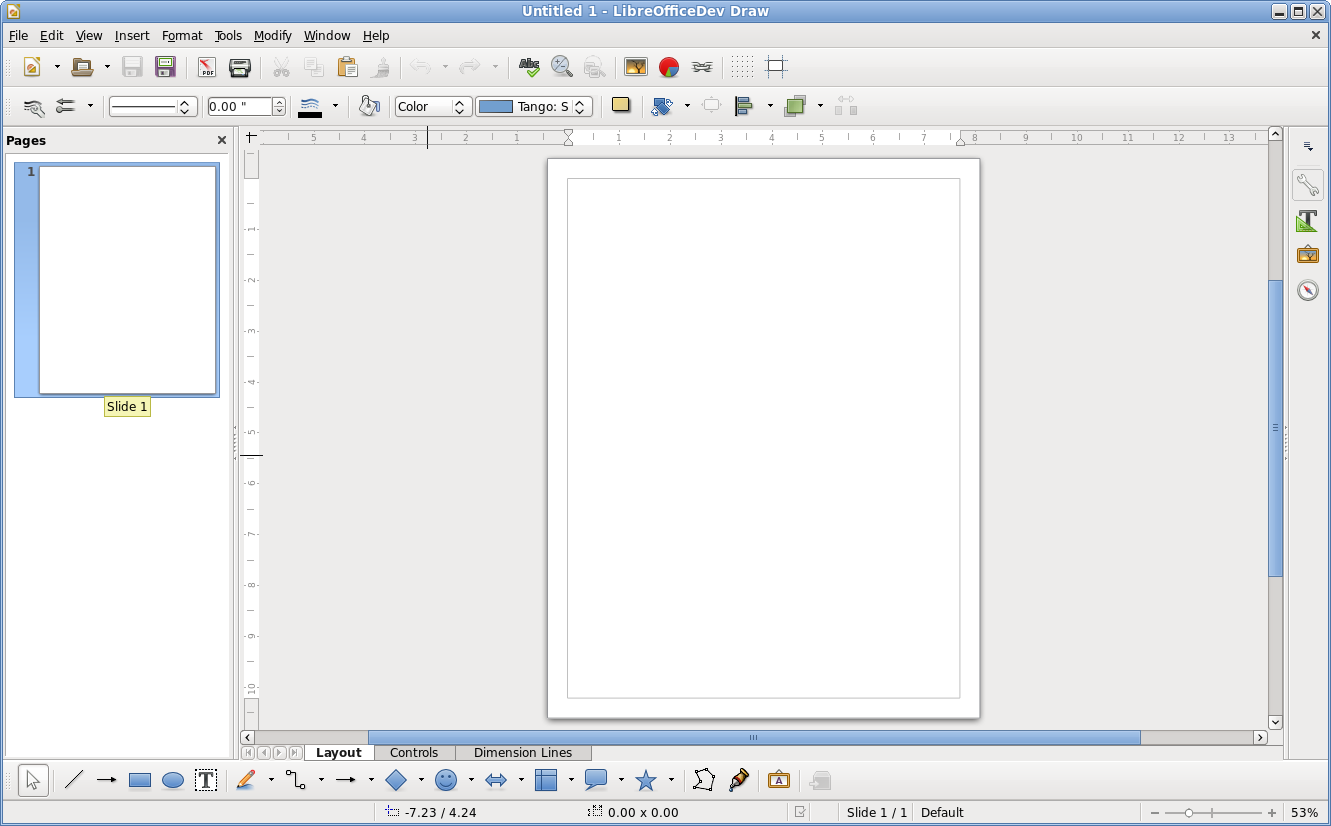Open Sidebar Properties wrench icon

point(1307,185)
